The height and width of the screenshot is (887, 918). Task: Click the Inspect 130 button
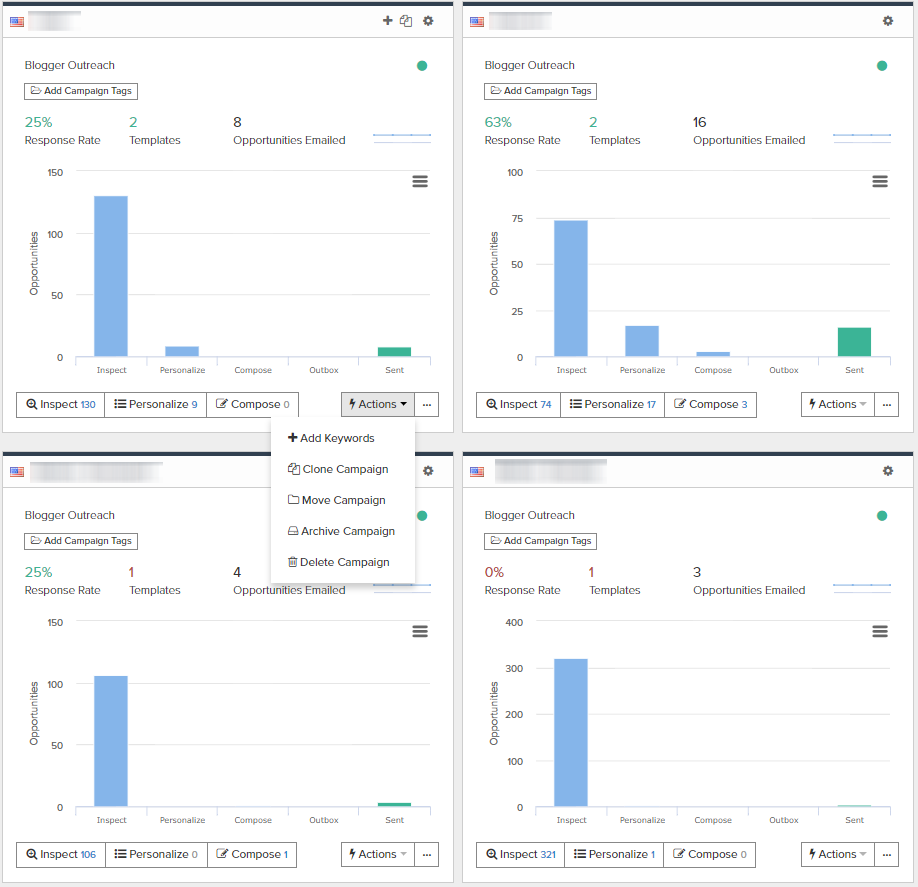tap(61, 405)
